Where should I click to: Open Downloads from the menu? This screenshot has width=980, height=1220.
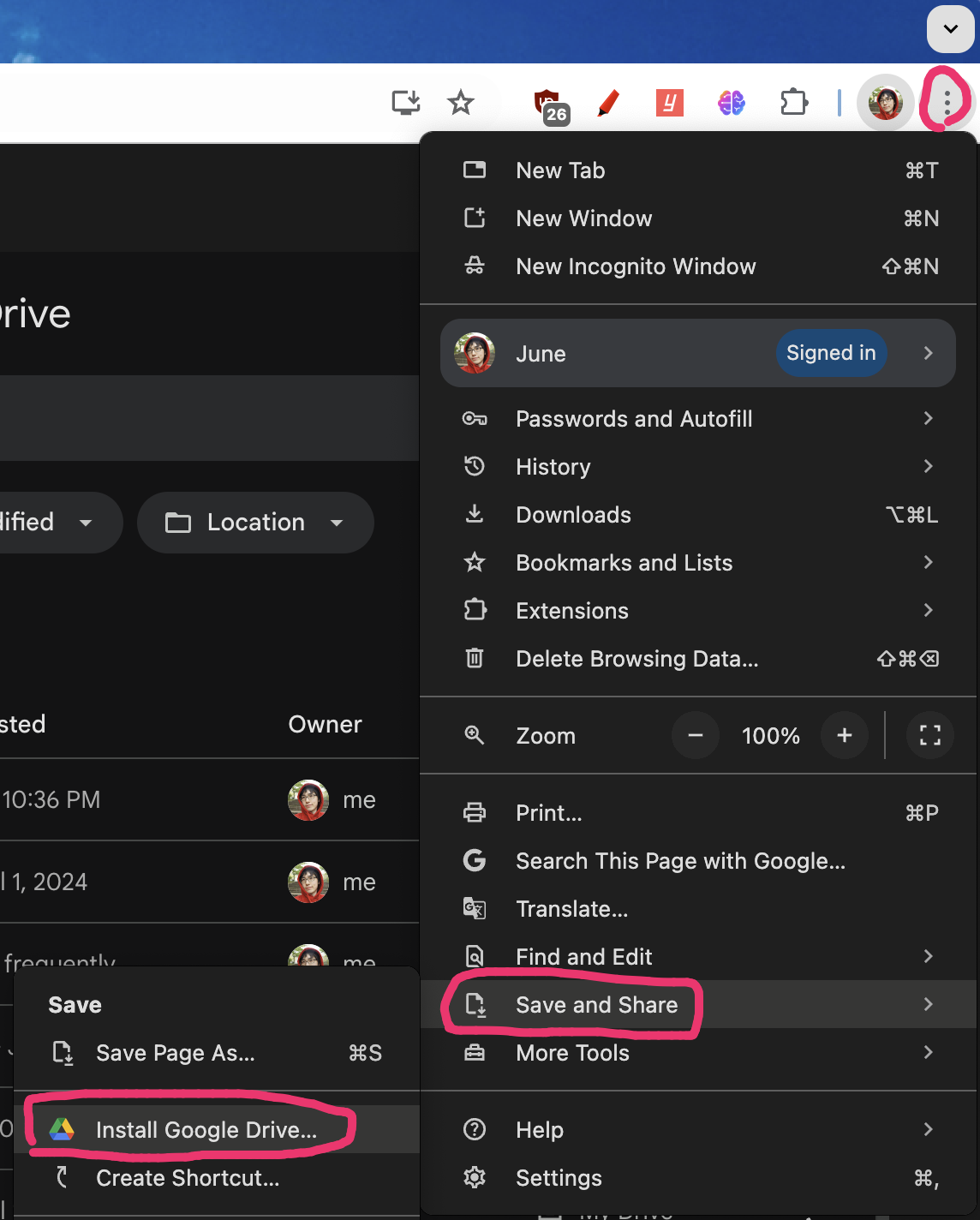point(698,515)
